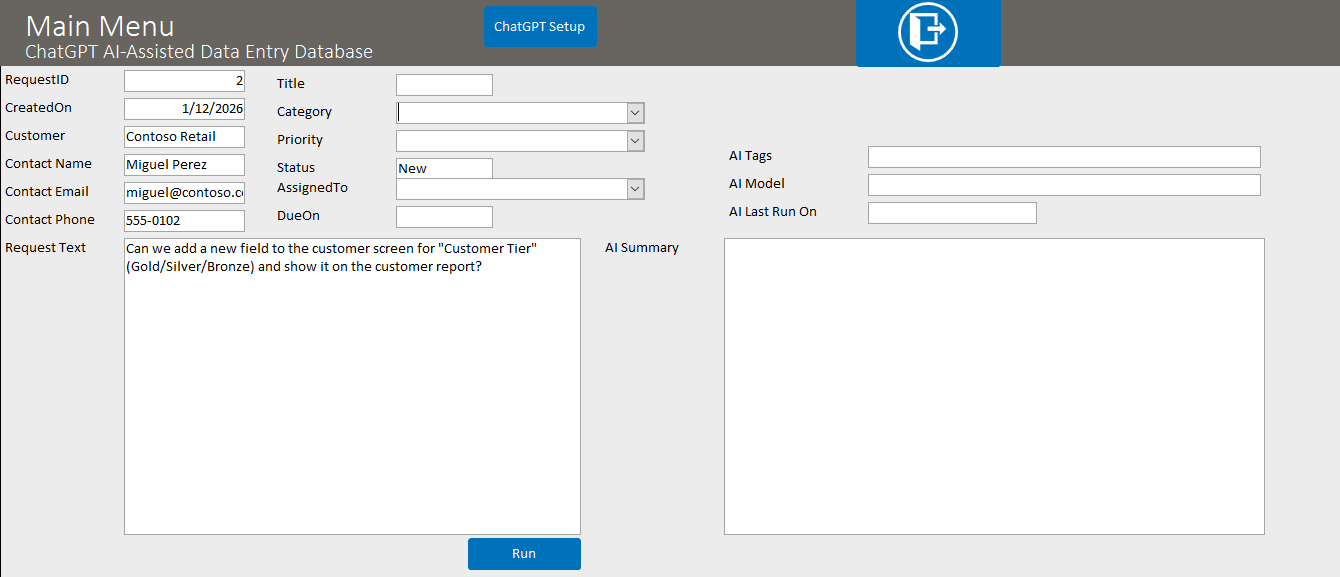Click into the Title text field
The width and height of the screenshot is (1340, 577).
pos(444,85)
